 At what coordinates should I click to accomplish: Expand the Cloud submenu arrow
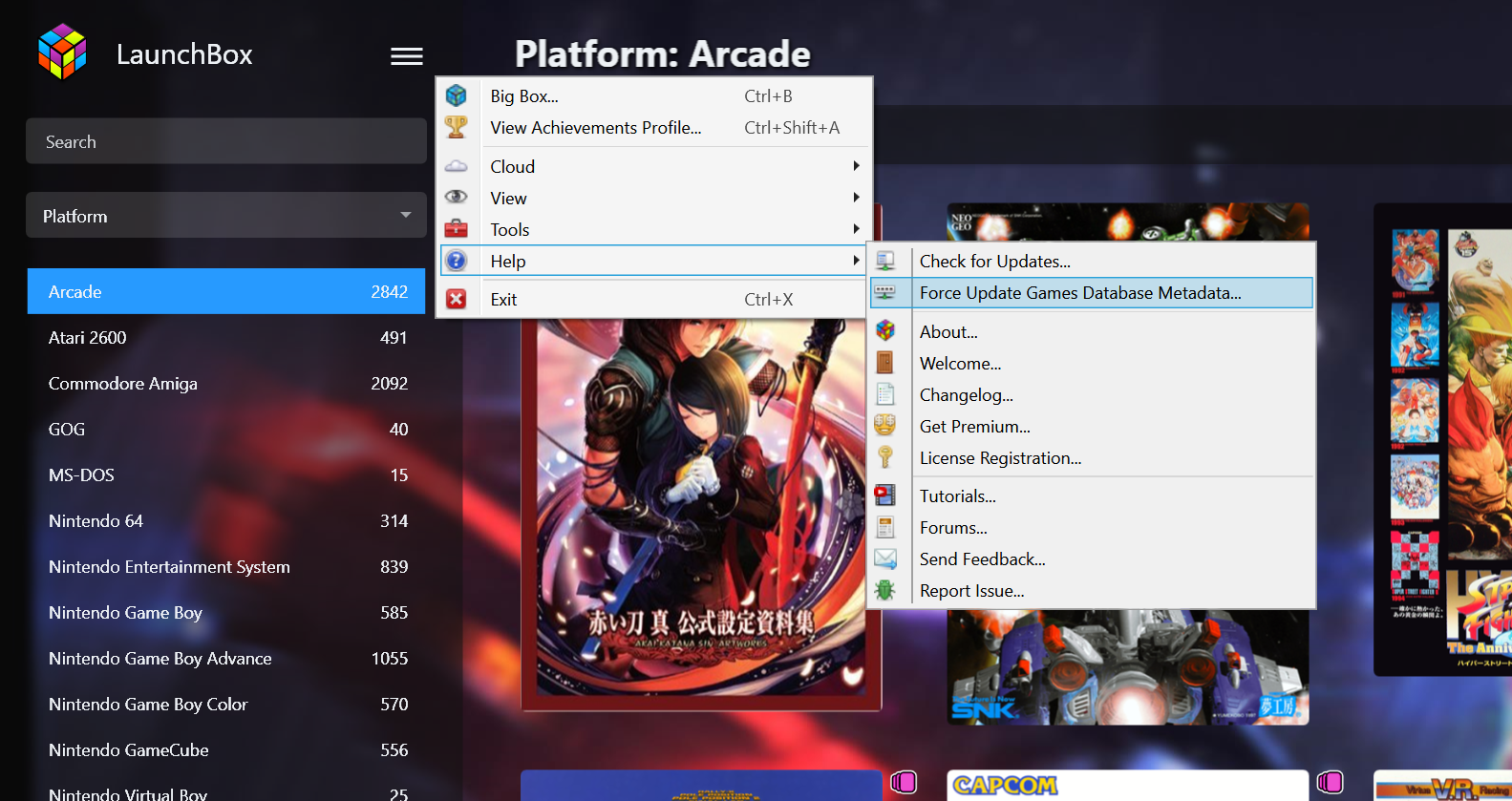pyautogui.click(x=856, y=166)
